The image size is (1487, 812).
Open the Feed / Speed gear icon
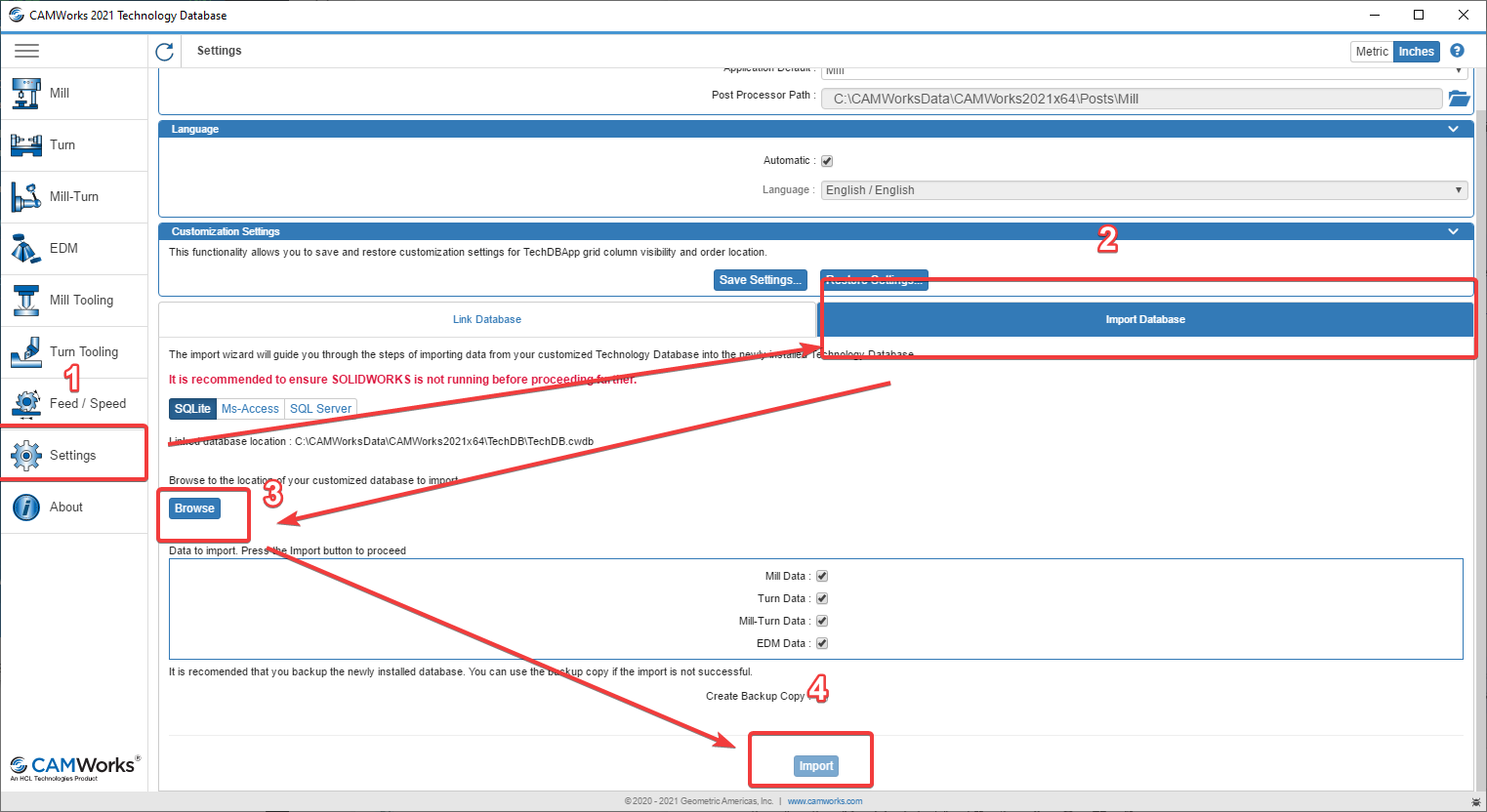pos(26,403)
